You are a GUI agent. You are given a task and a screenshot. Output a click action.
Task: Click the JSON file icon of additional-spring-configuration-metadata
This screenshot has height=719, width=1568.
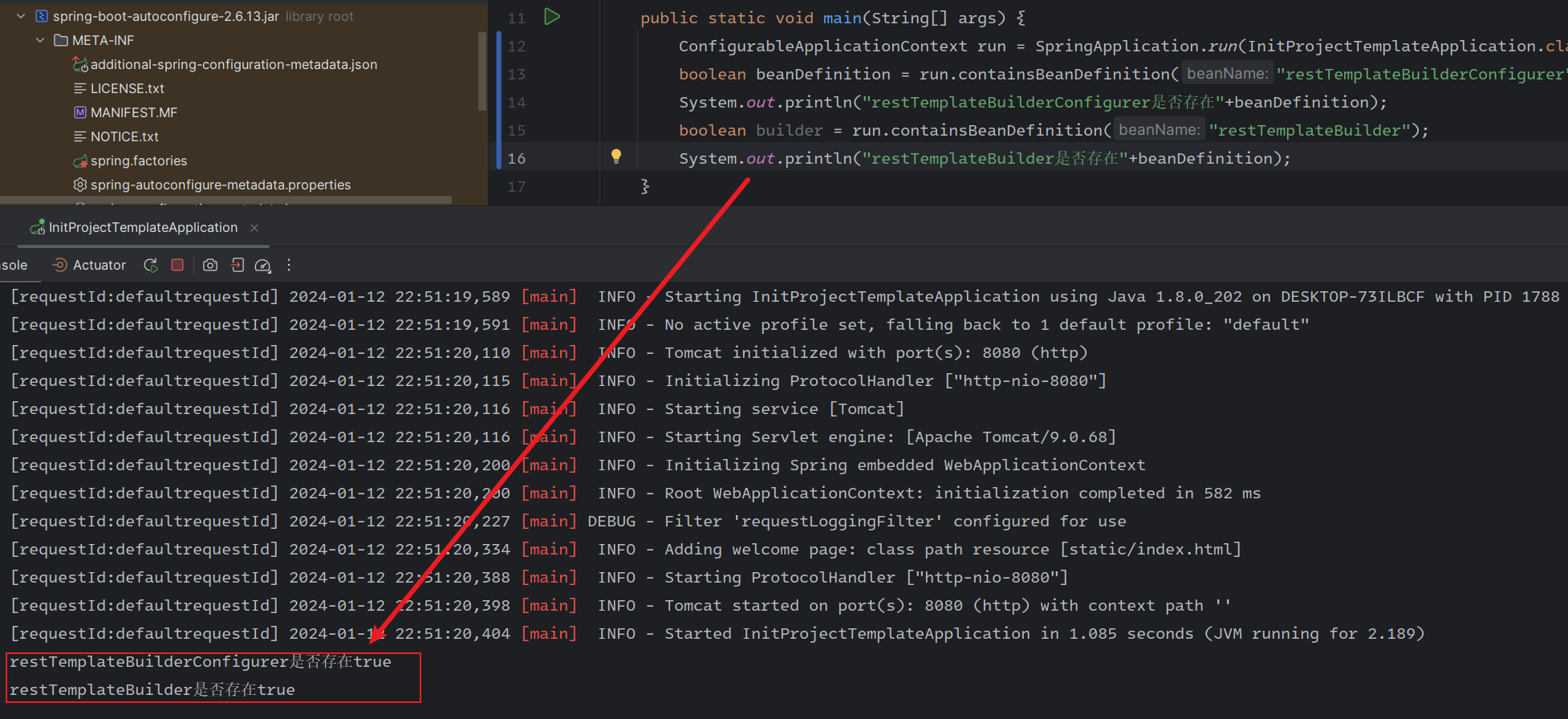coord(80,64)
